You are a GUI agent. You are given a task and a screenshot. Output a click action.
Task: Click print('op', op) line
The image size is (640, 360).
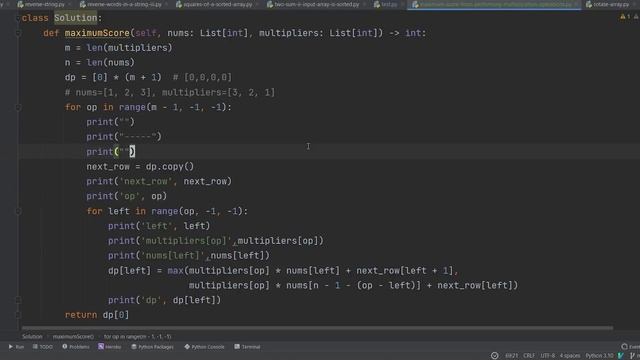click(x=127, y=196)
